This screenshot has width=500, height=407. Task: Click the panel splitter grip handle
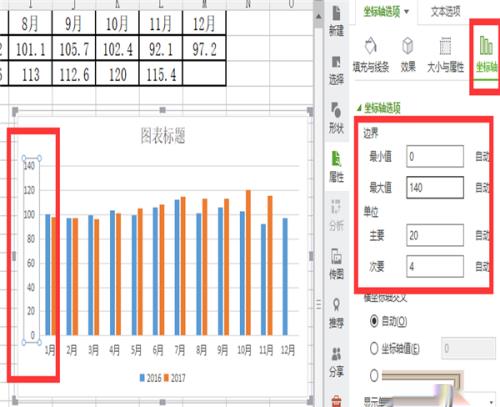click(319, 304)
